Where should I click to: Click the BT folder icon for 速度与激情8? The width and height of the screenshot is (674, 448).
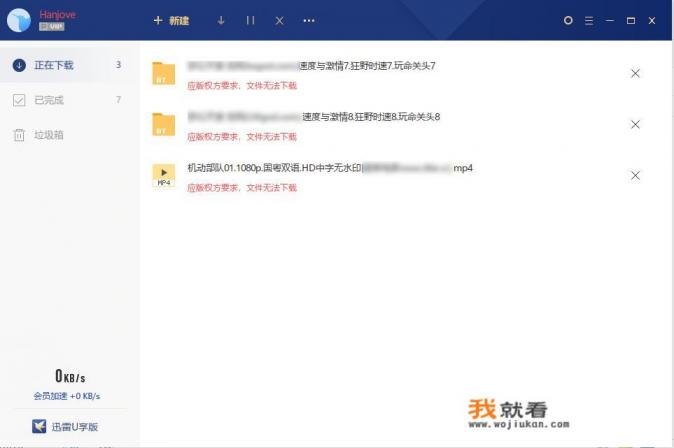click(x=164, y=124)
